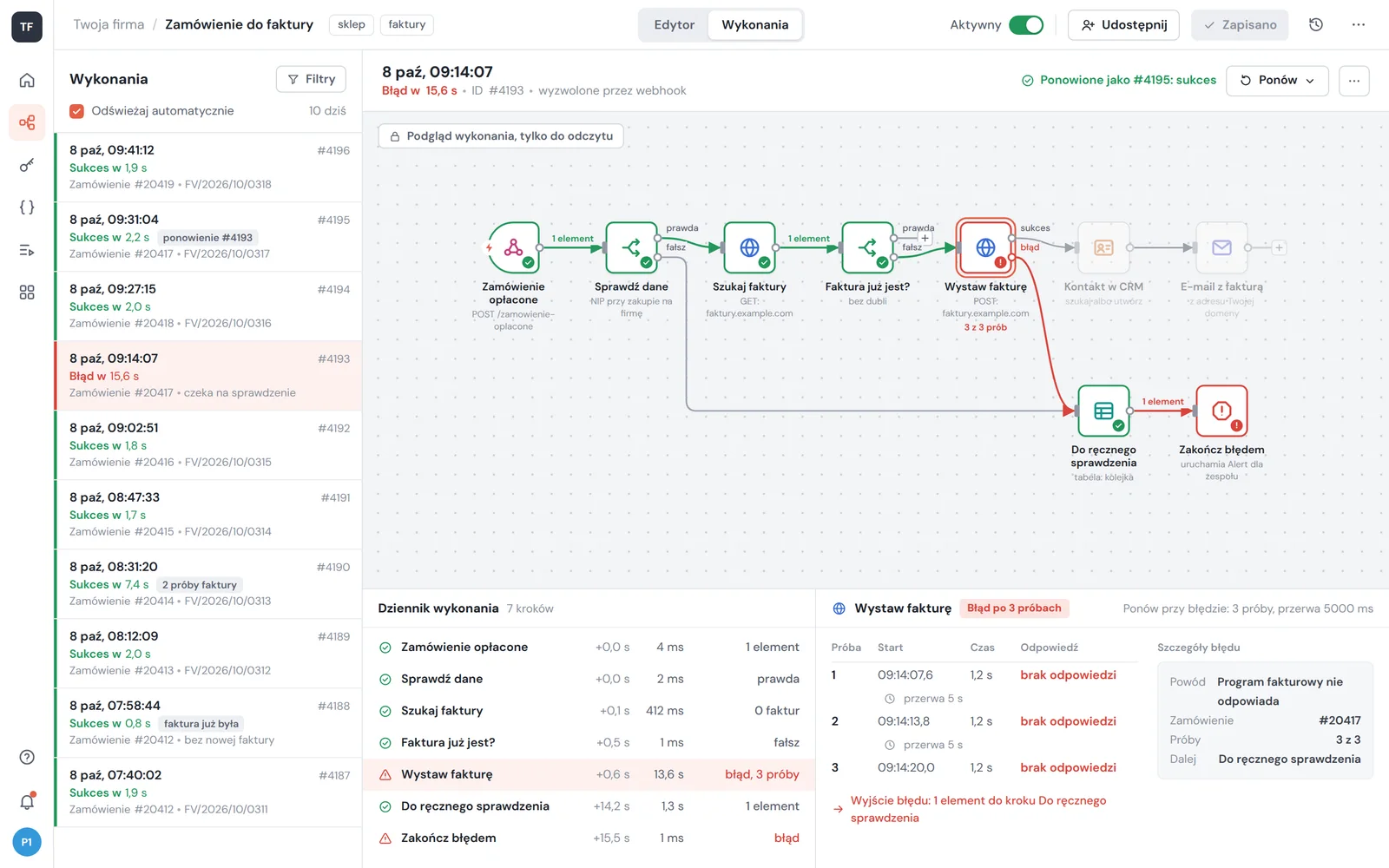Open the top bar three-dots menu
The height and width of the screenshot is (868, 1389).
pyautogui.click(x=1359, y=25)
